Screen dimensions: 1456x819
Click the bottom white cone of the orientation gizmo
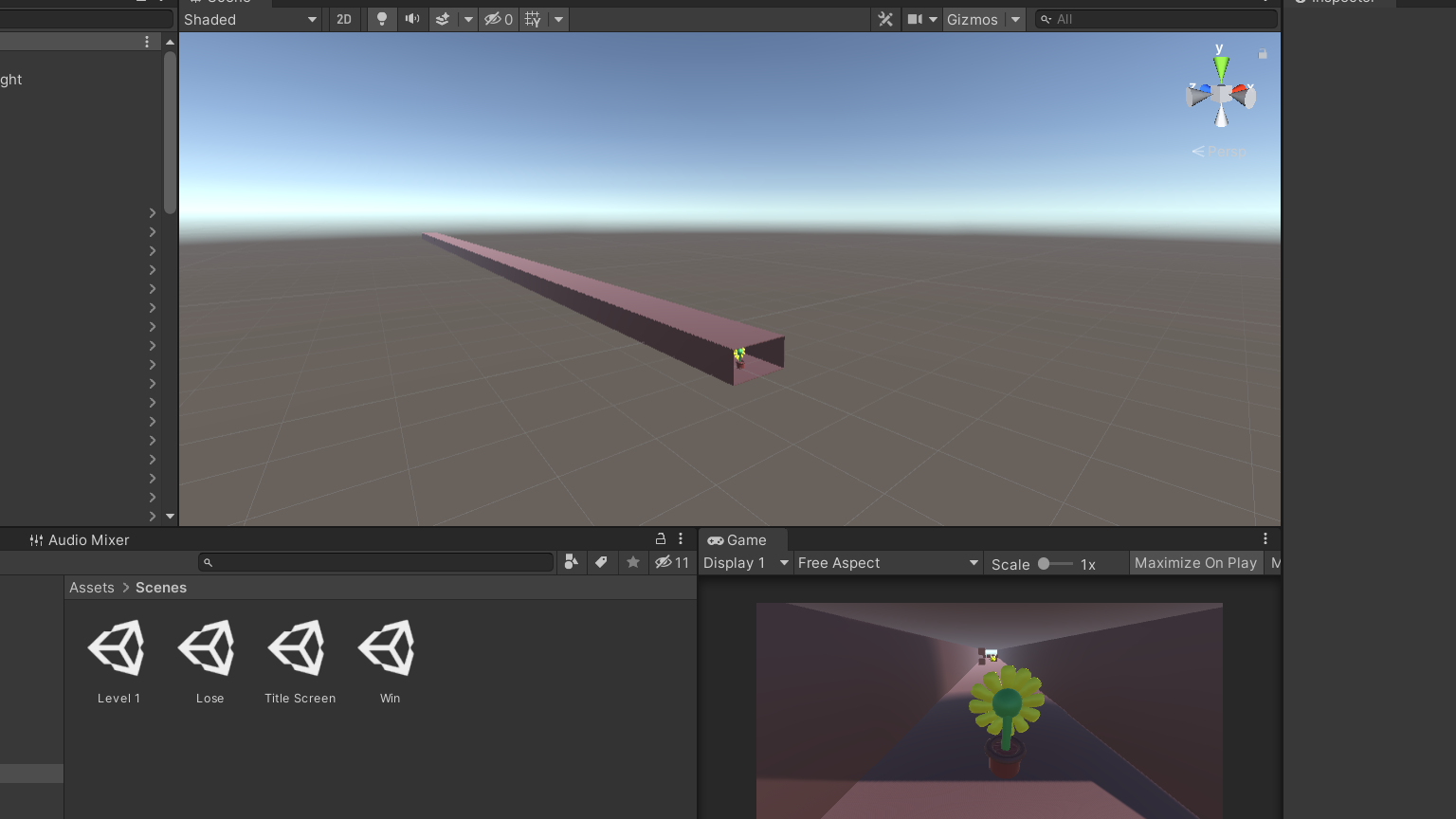1221,117
